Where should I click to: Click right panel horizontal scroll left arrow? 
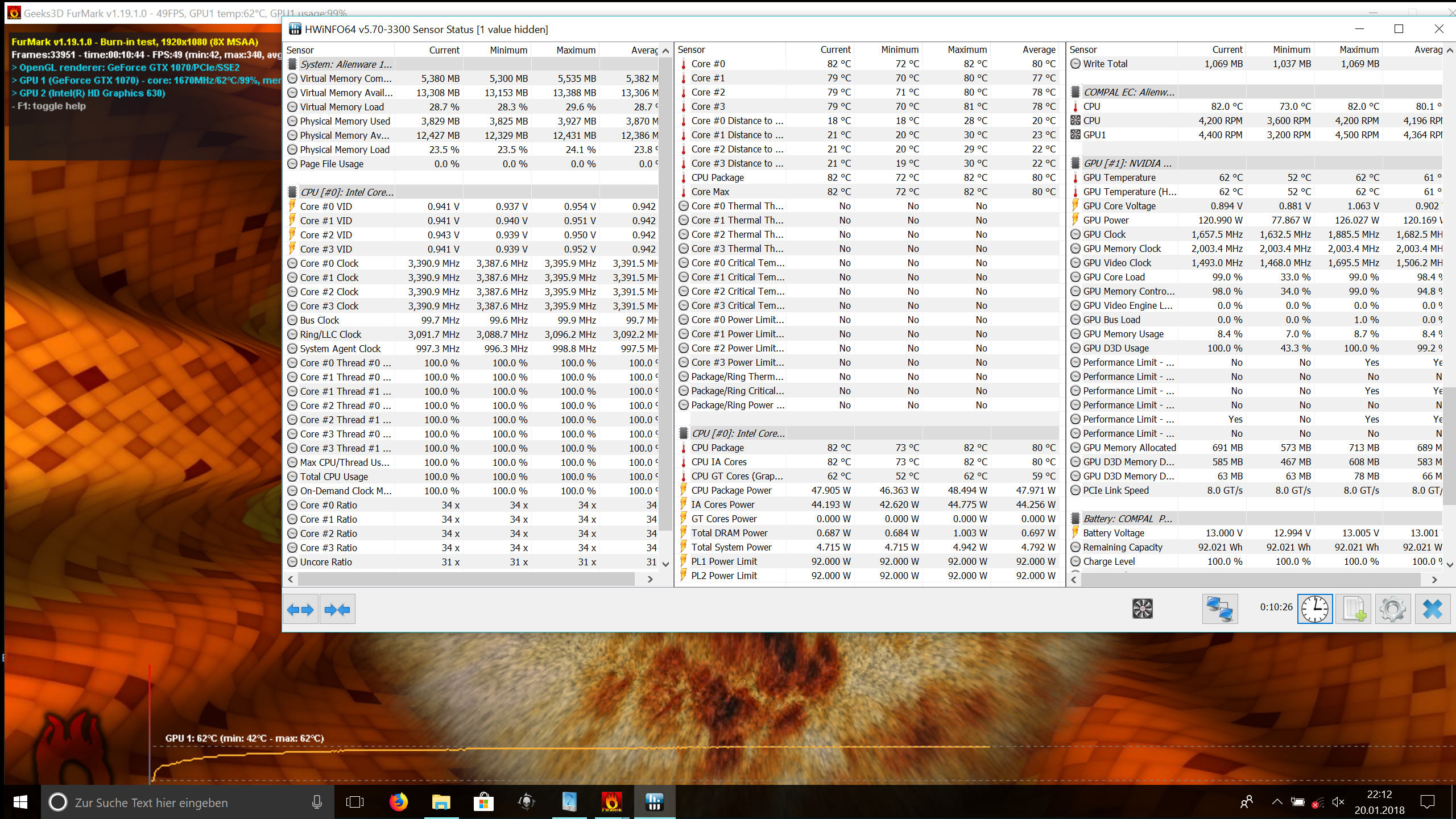(1074, 580)
